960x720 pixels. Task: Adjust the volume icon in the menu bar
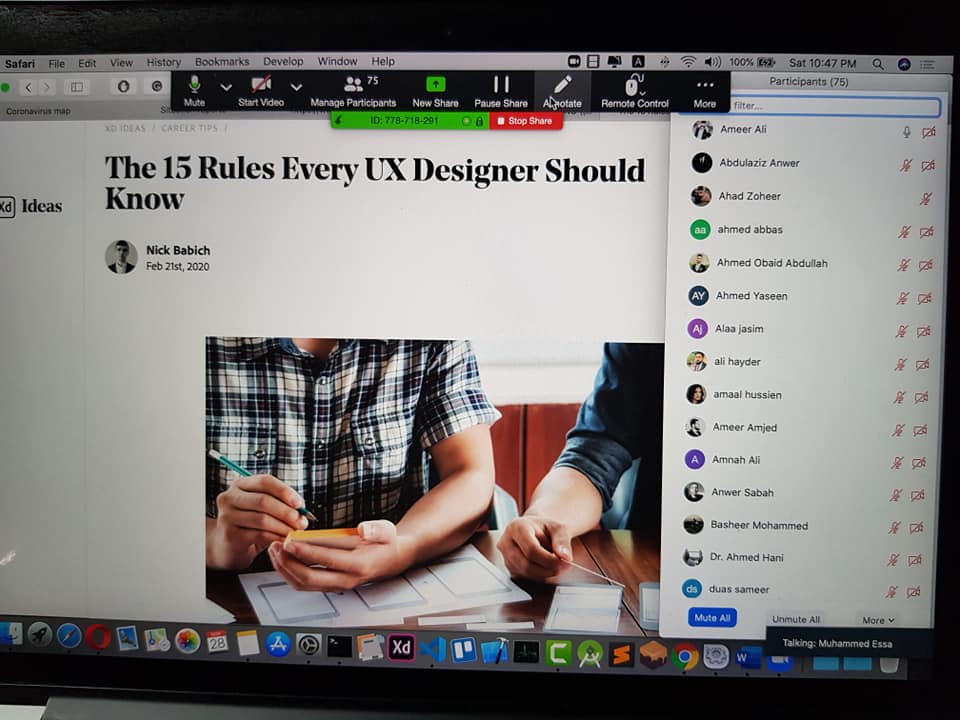click(x=712, y=62)
